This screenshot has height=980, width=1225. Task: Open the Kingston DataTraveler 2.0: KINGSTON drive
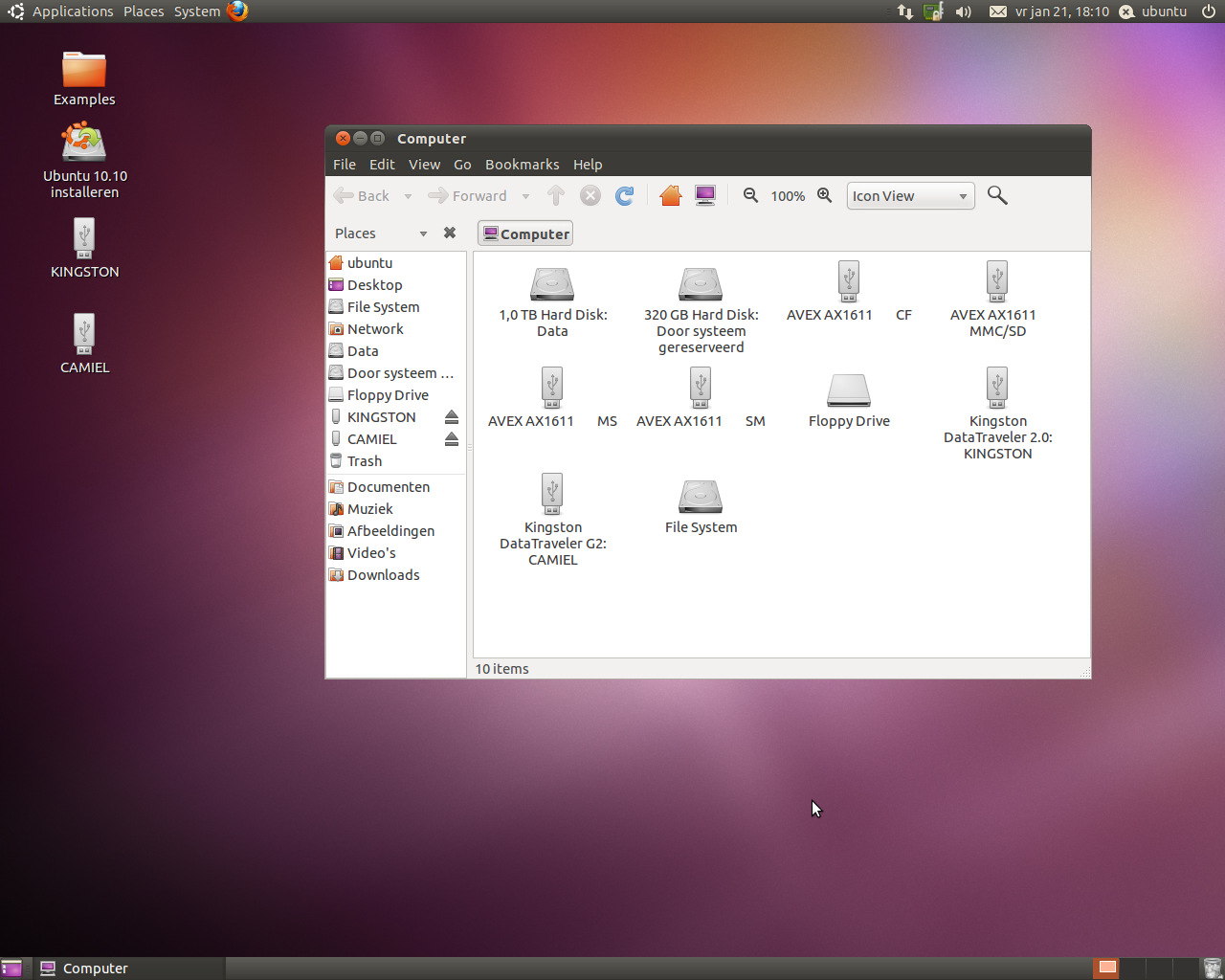[996, 389]
